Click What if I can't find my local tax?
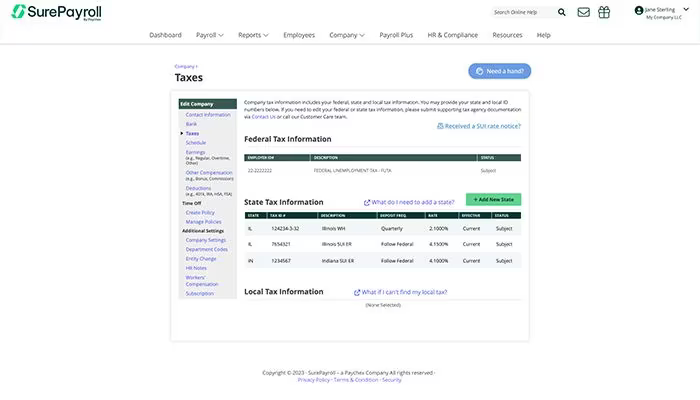 (404, 292)
